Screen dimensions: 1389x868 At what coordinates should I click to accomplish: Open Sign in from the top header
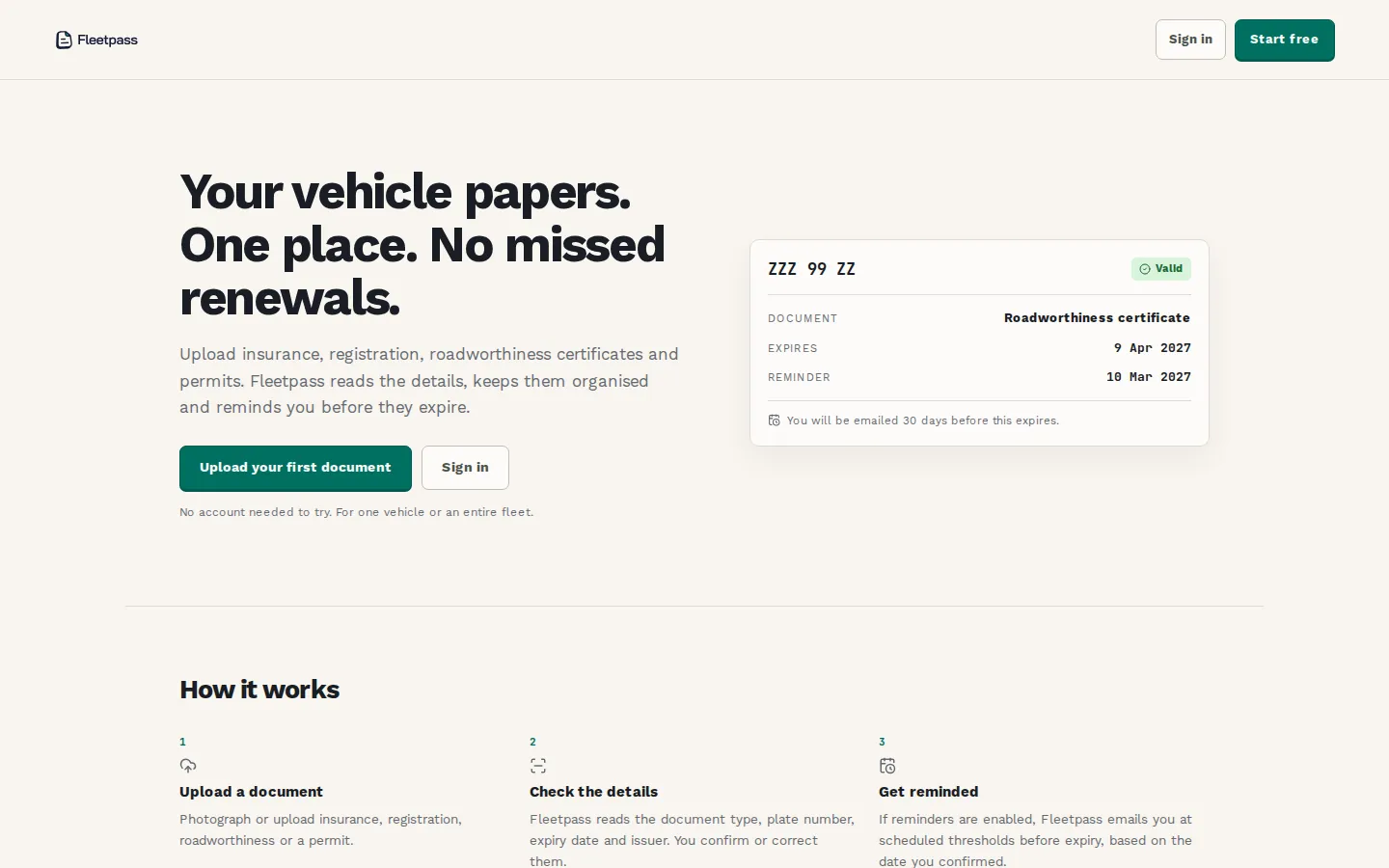click(x=1190, y=40)
